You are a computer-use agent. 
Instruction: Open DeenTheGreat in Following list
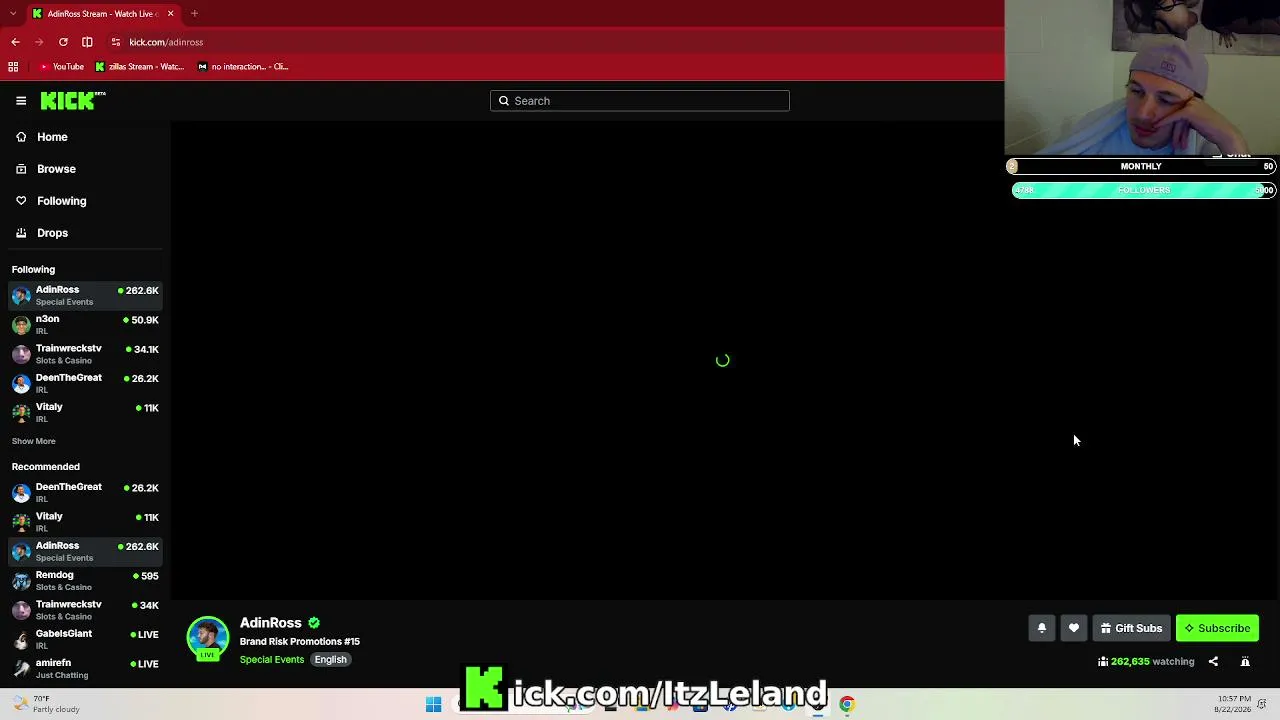click(x=86, y=383)
